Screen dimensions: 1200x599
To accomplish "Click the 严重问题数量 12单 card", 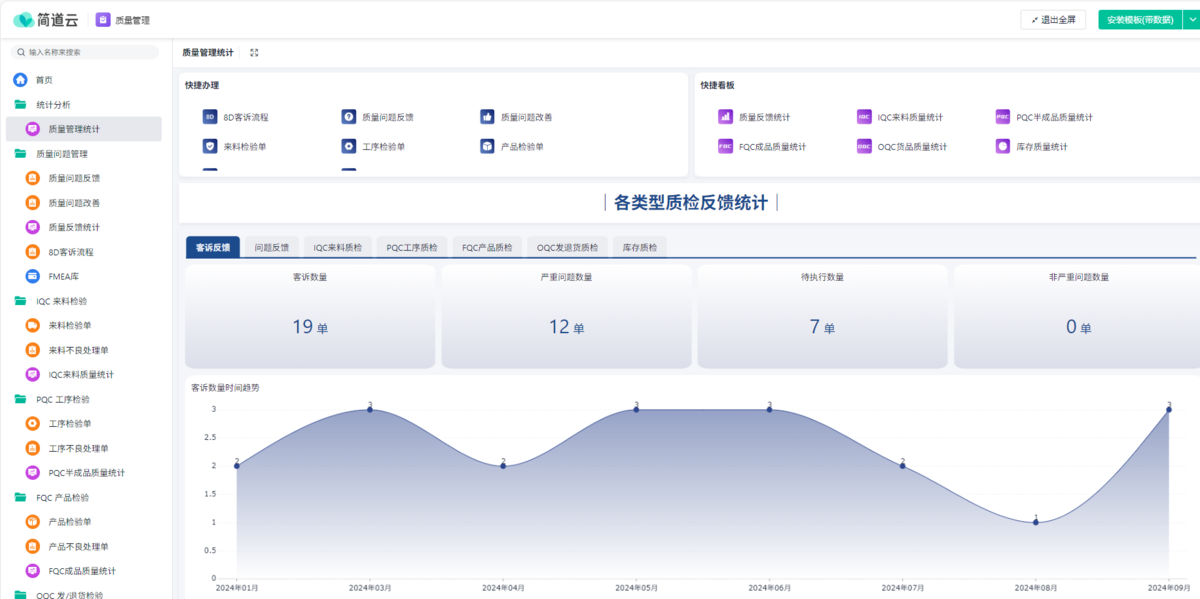I will click(566, 316).
